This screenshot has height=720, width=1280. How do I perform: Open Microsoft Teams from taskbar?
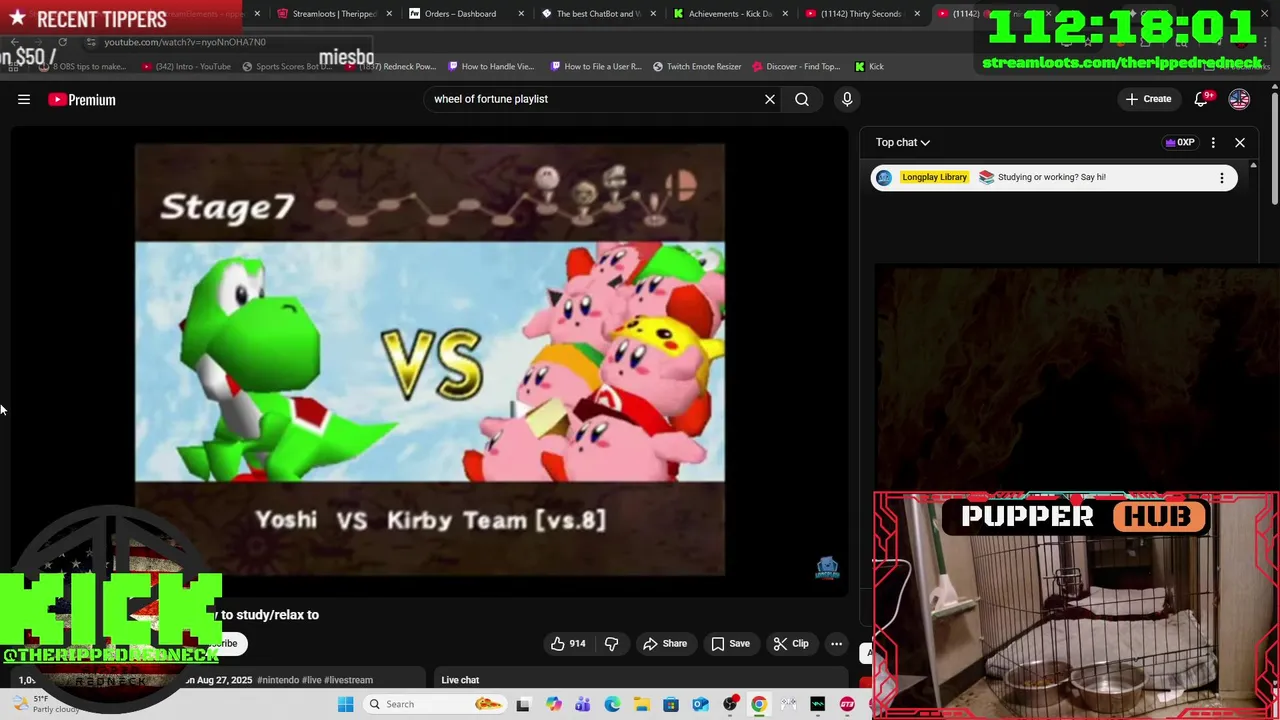[582, 704]
